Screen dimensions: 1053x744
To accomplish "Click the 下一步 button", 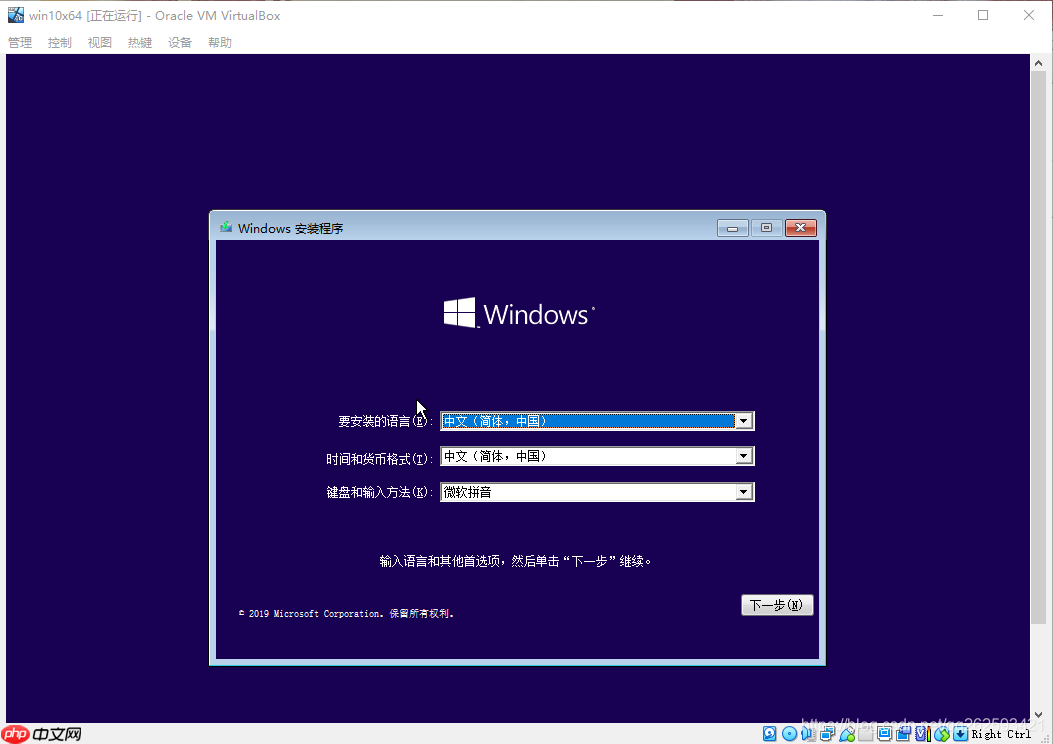I will (777, 604).
